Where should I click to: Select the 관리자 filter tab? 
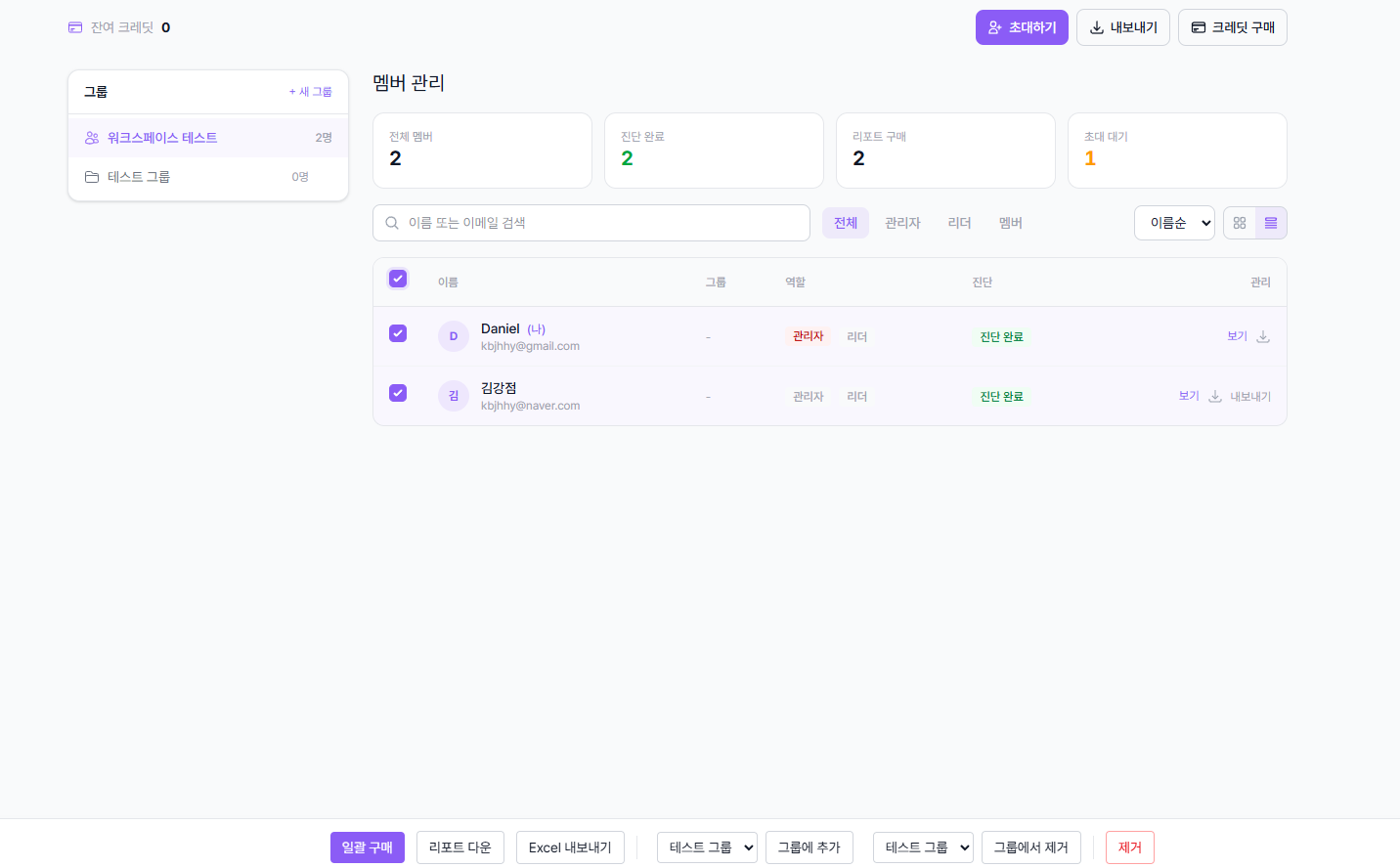click(902, 223)
